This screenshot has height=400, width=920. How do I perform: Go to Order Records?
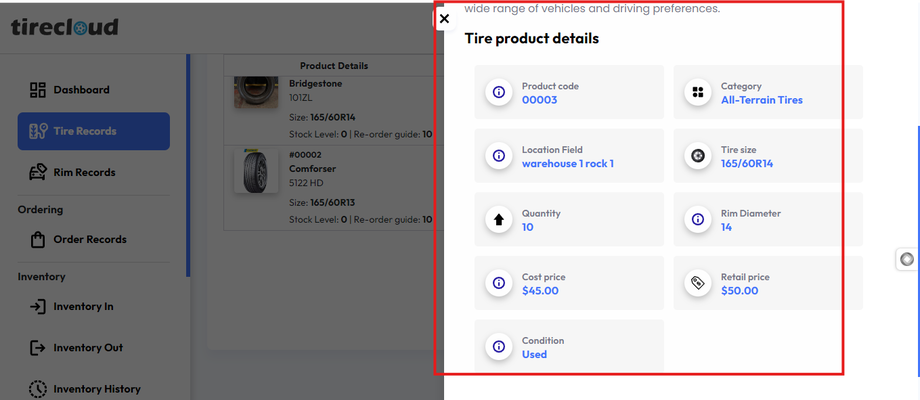[x=89, y=240]
